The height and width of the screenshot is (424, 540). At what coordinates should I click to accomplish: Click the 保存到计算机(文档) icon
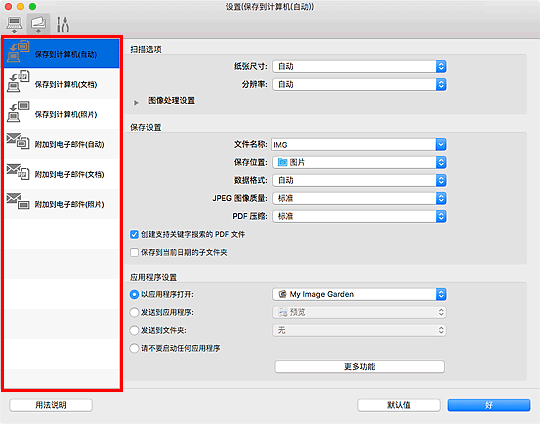[x=18, y=81]
